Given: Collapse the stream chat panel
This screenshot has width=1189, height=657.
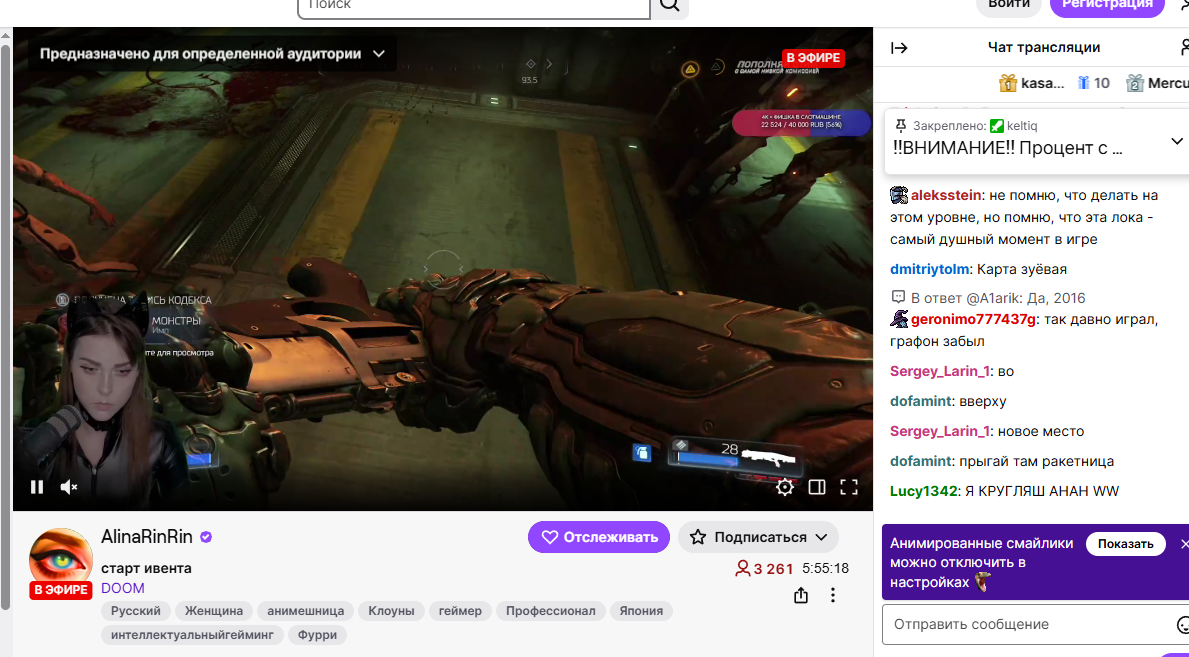Looking at the screenshot, I should [x=899, y=48].
